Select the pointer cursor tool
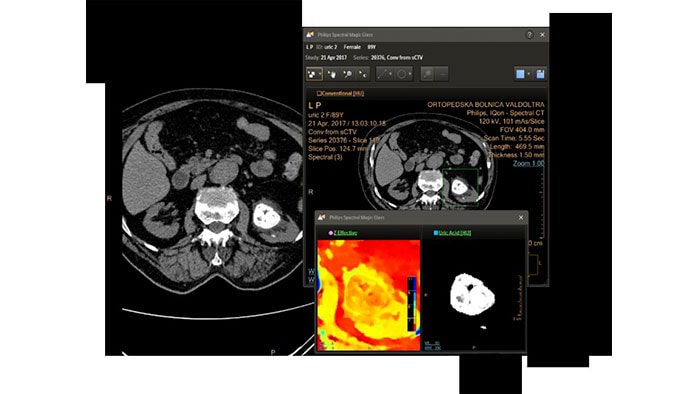The image size is (700, 394). 363,74
